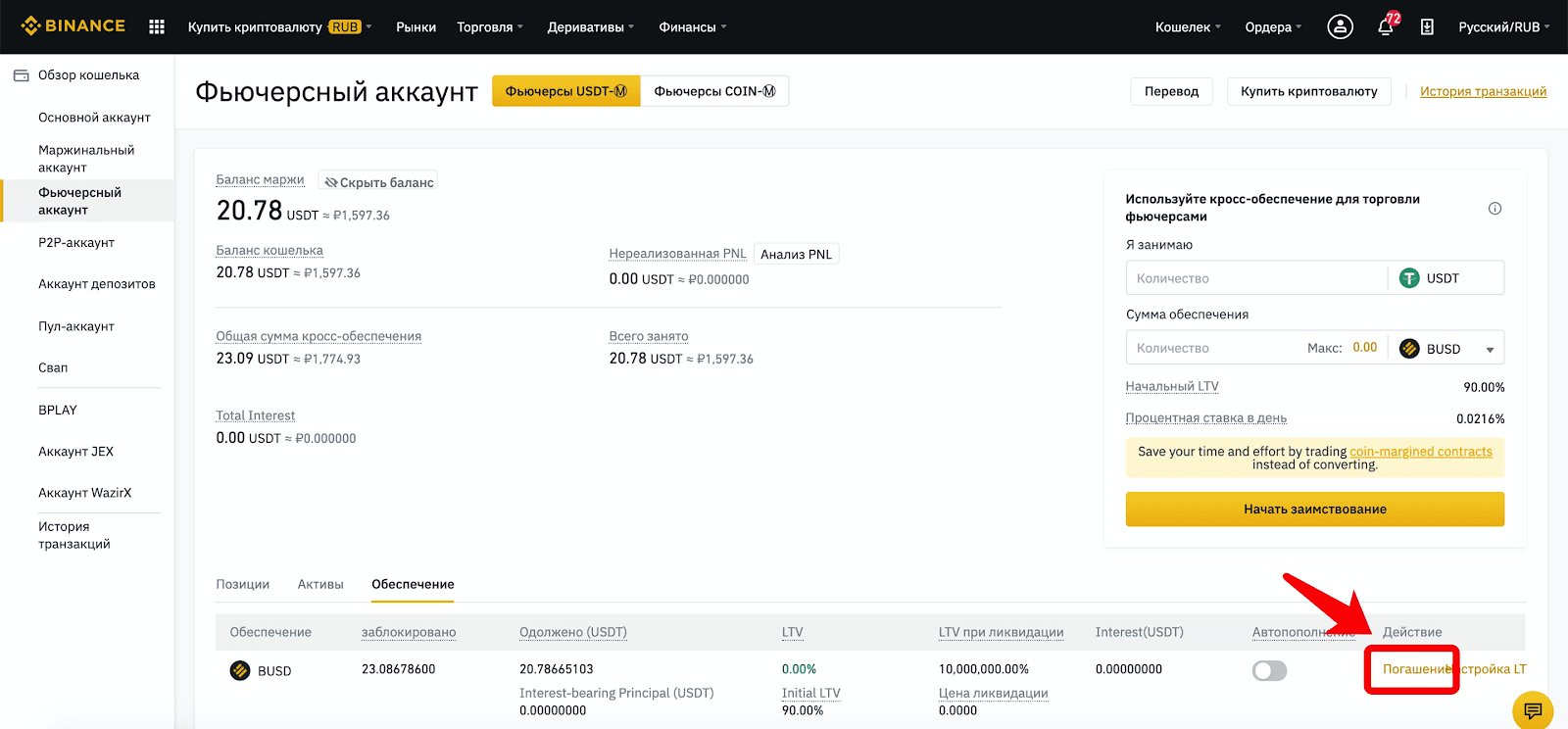
Task: Switch to the Позиции tab
Action: (242, 584)
